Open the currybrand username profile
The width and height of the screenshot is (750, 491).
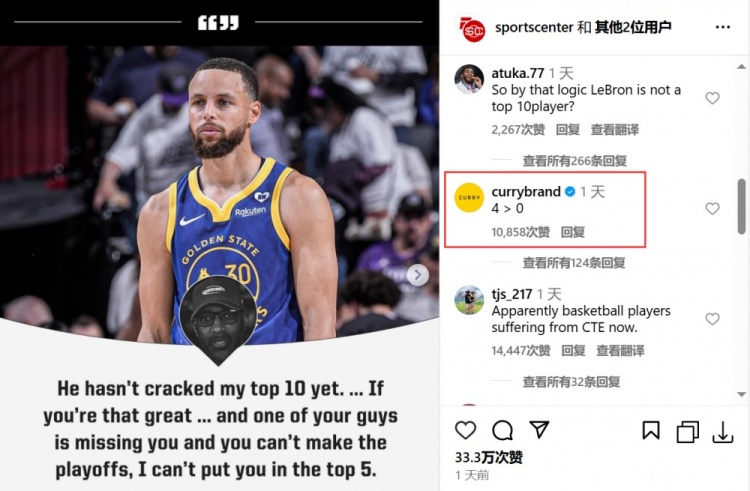point(526,192)
